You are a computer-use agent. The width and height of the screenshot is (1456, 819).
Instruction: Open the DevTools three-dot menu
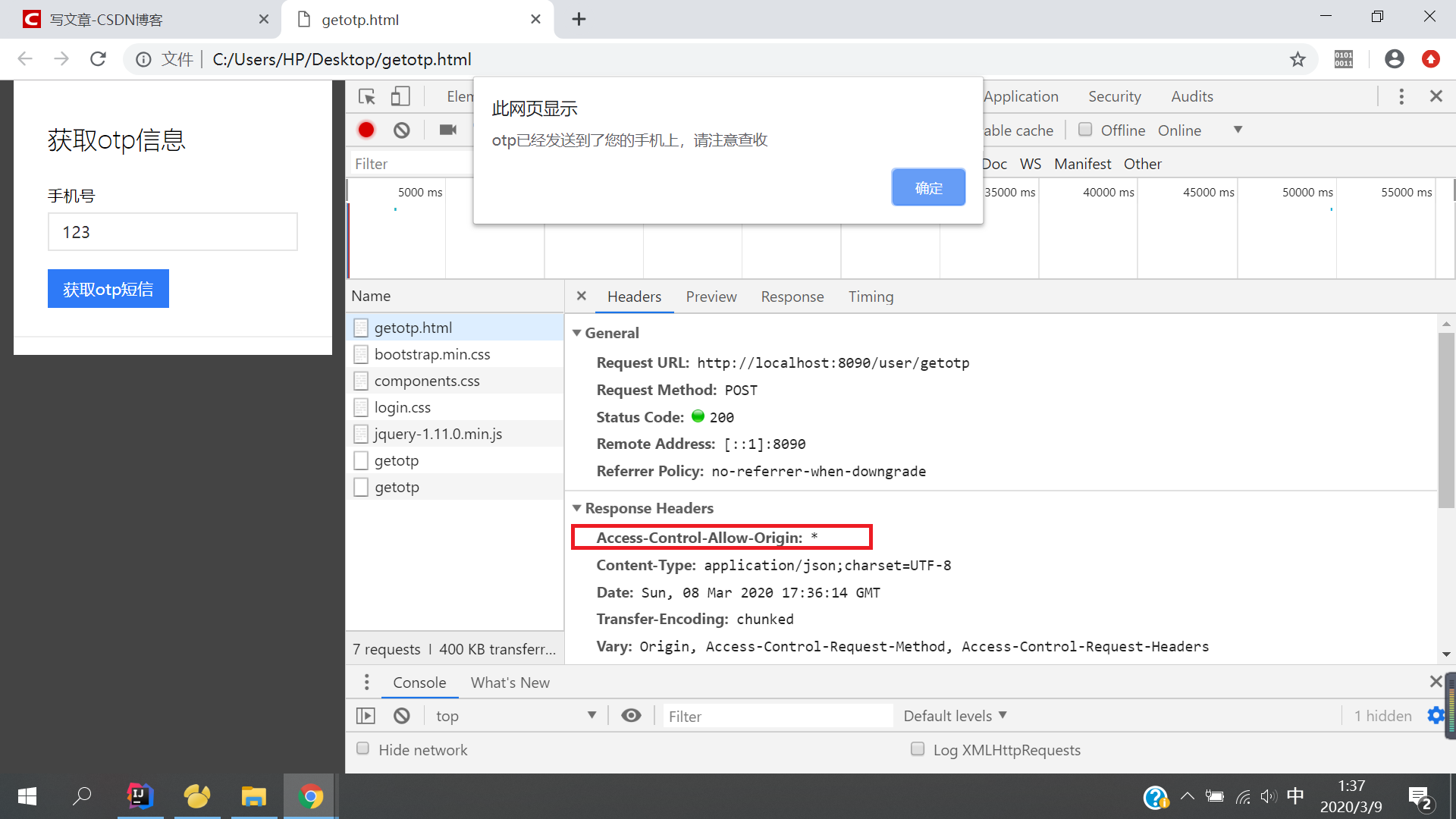point(1401,96)
